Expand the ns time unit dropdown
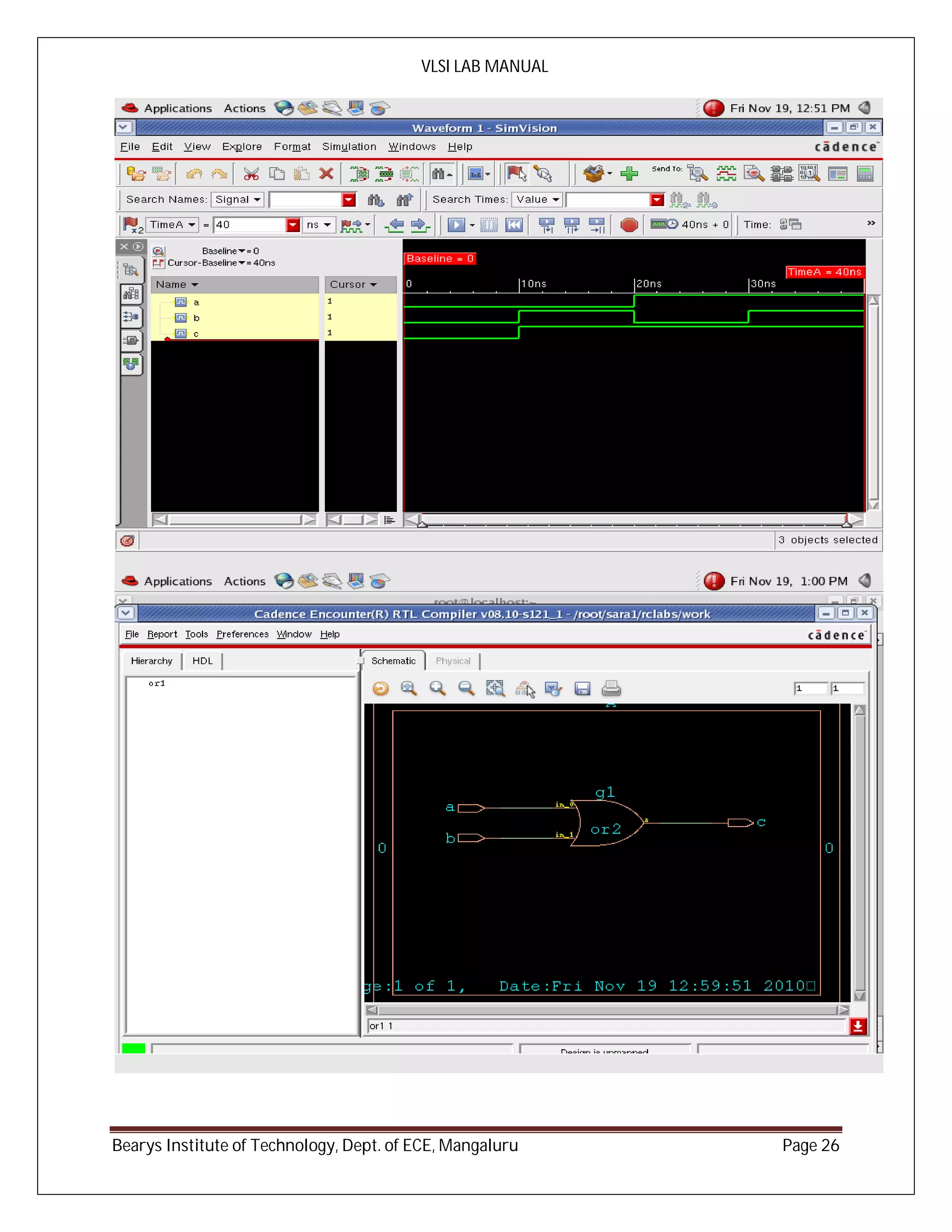Screen dimensions: 952x1232 tap(318, 225)
